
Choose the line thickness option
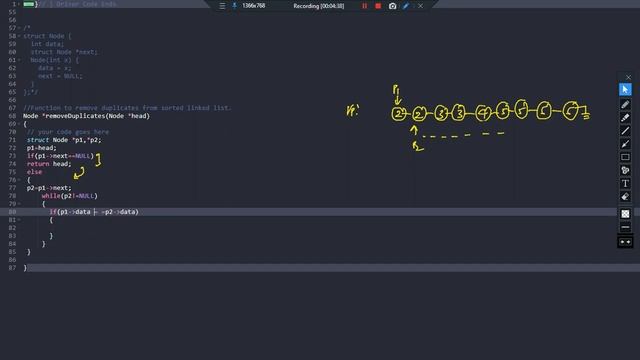tap(625, 227)
